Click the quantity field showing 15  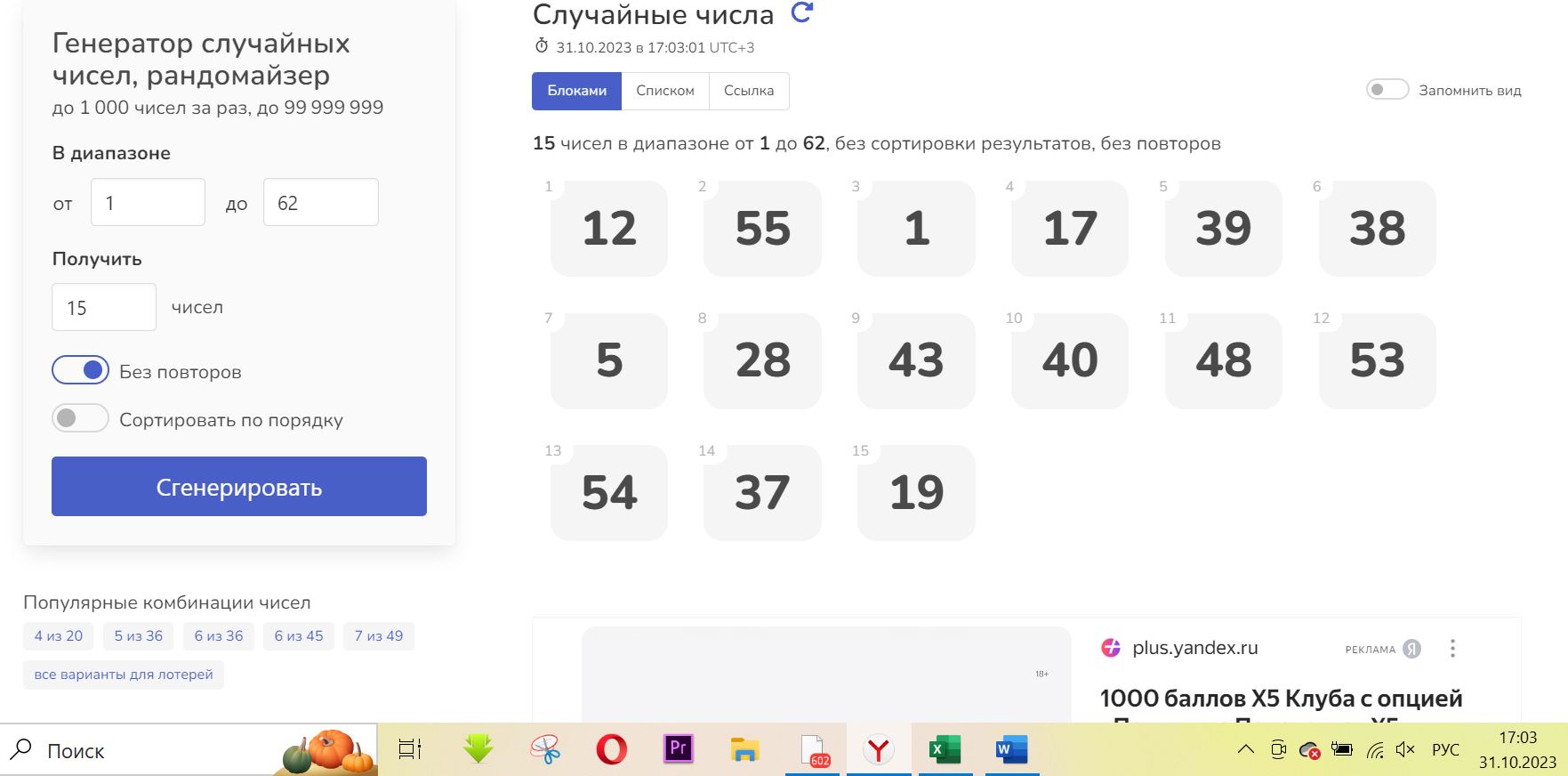click(x=104, y=308)
